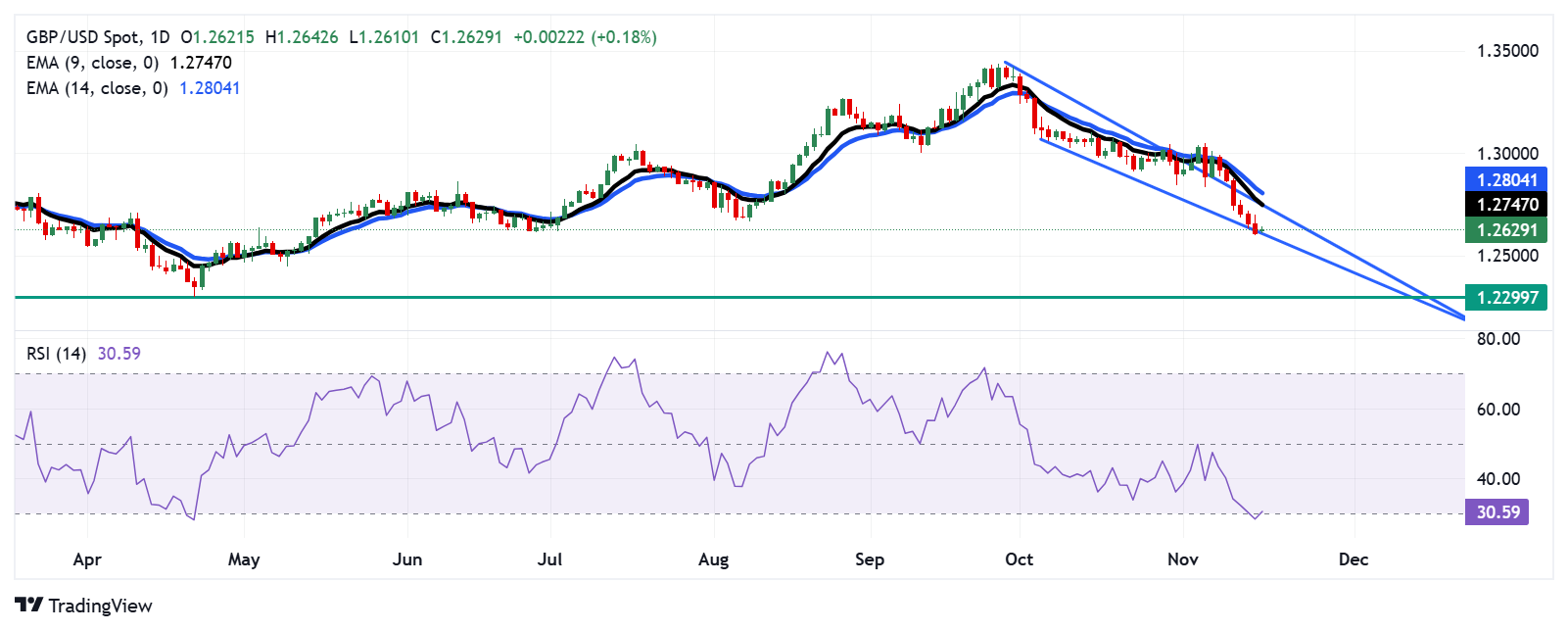Click the Oct label on time axis
Screen dimensions: 1568x631
1019,559
